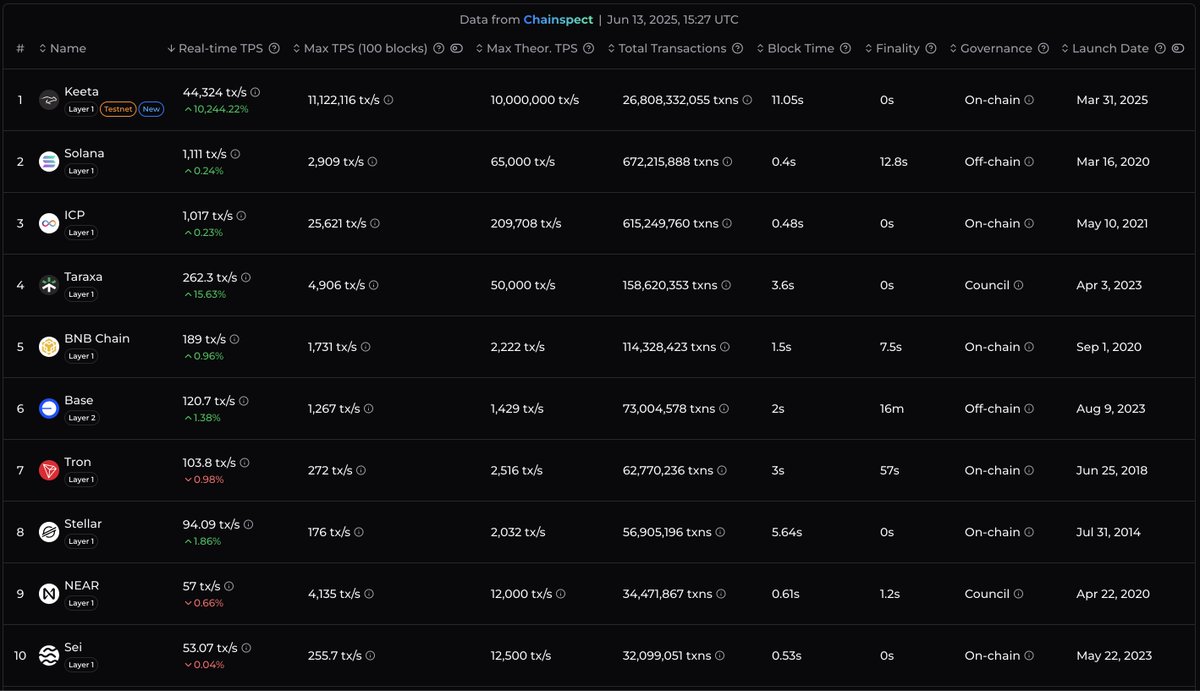Click info icon next to NEAR's 12,000 tx/s

560,594
